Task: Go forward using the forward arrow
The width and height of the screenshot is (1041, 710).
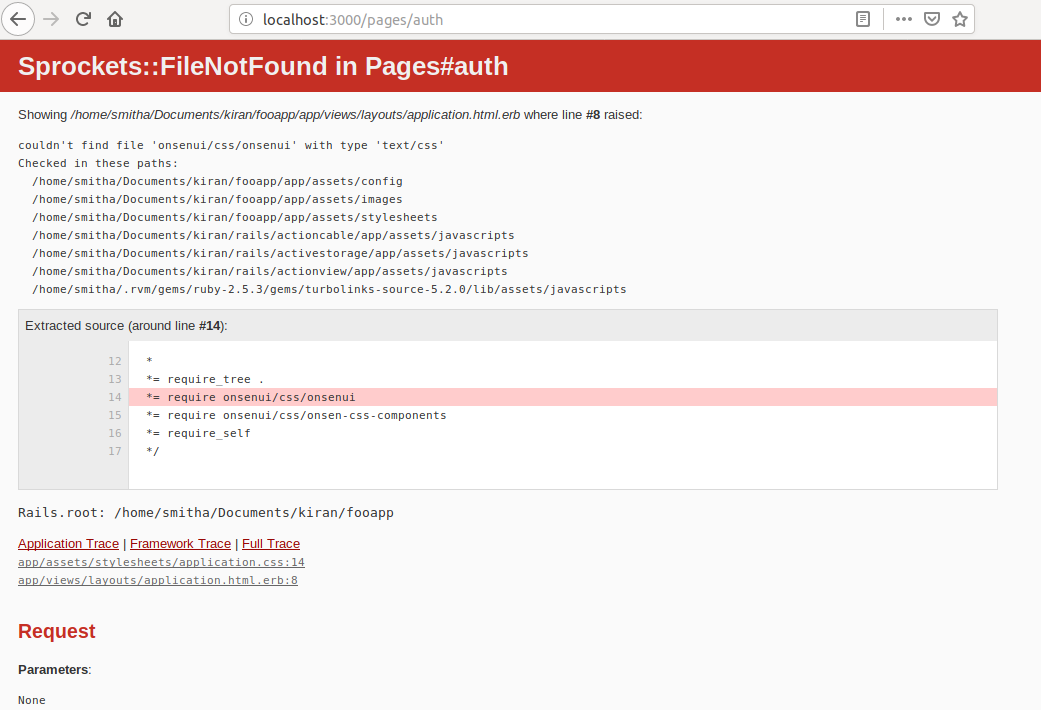Action: point(50,18)
